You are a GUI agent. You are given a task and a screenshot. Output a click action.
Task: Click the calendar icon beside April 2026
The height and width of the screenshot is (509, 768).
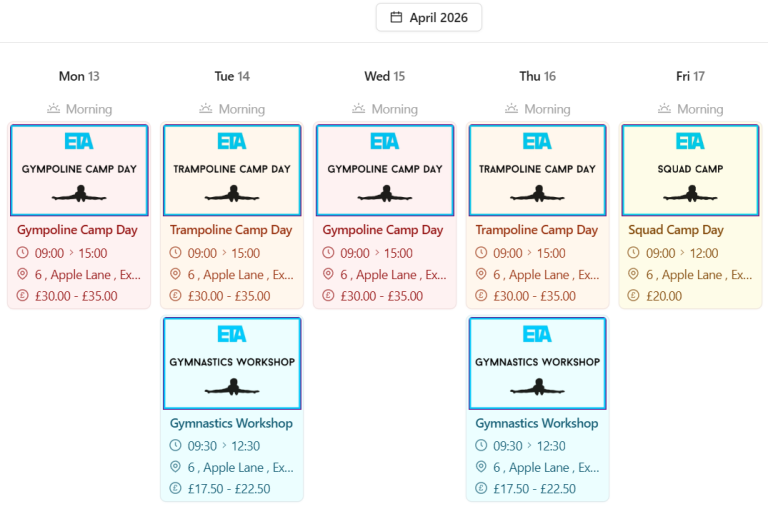[x=396, y=17]
